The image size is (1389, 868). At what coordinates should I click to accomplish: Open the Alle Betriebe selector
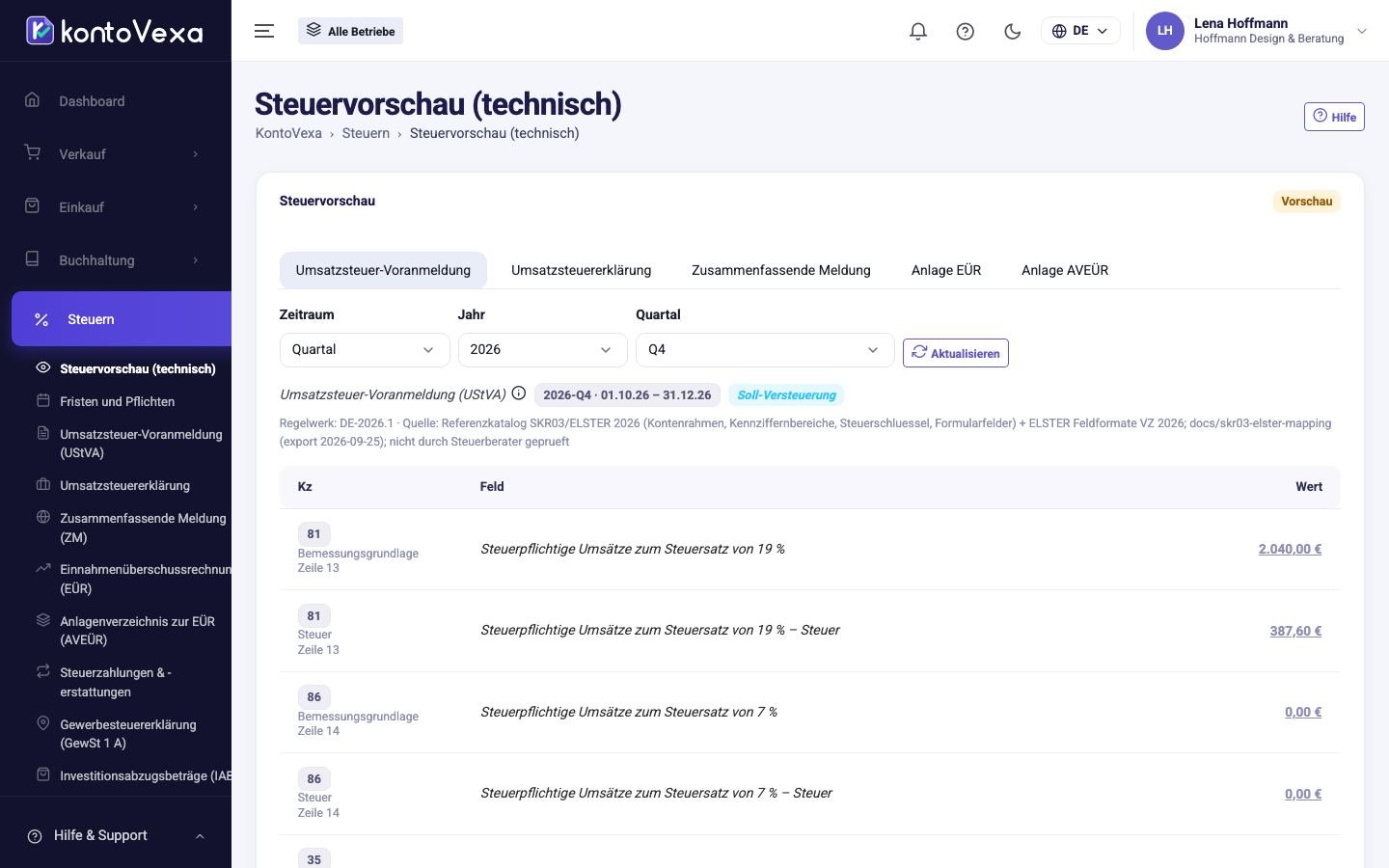pyautogui.click(x=351, y=31)
